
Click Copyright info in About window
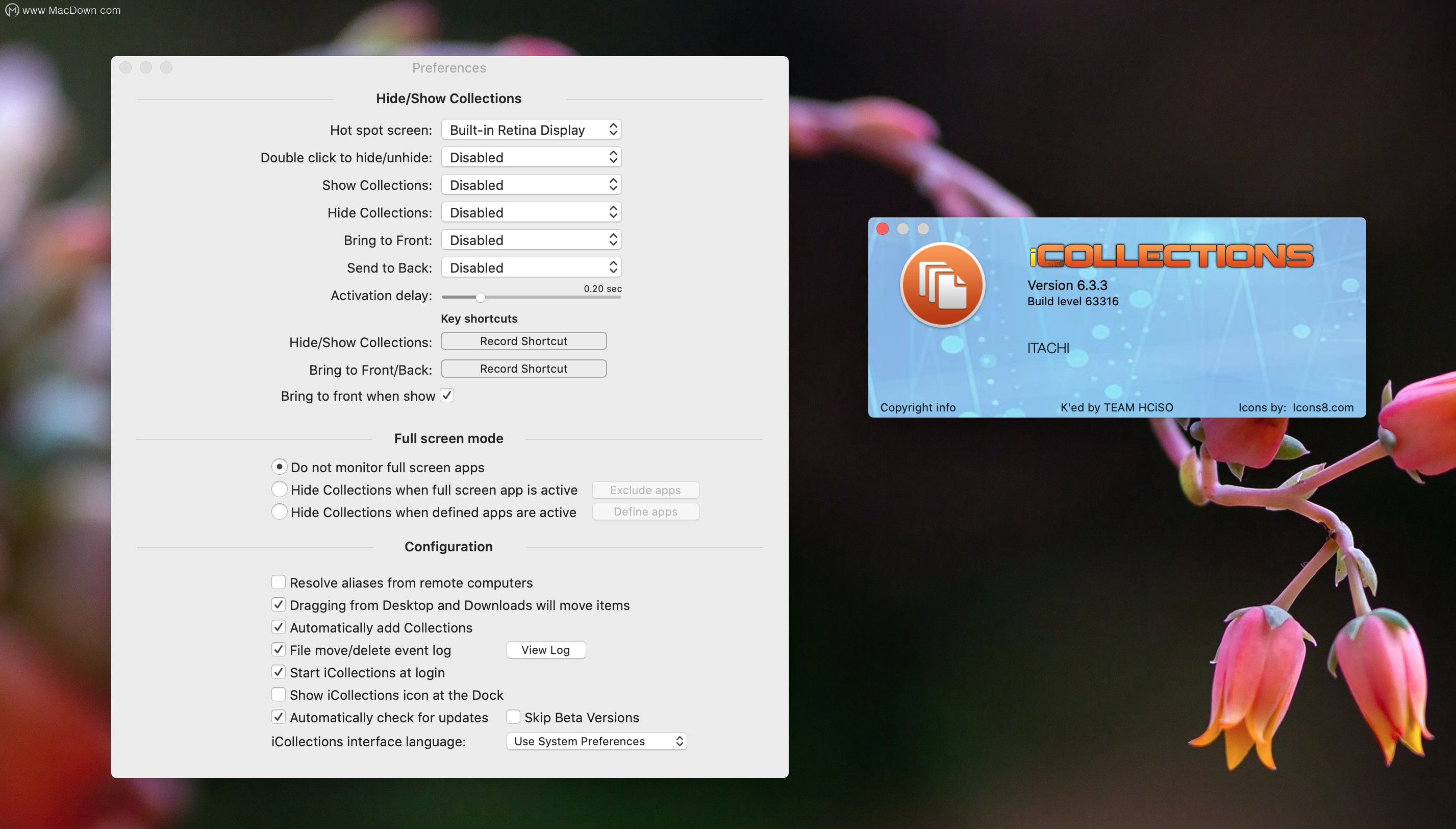tap(918, 408)
